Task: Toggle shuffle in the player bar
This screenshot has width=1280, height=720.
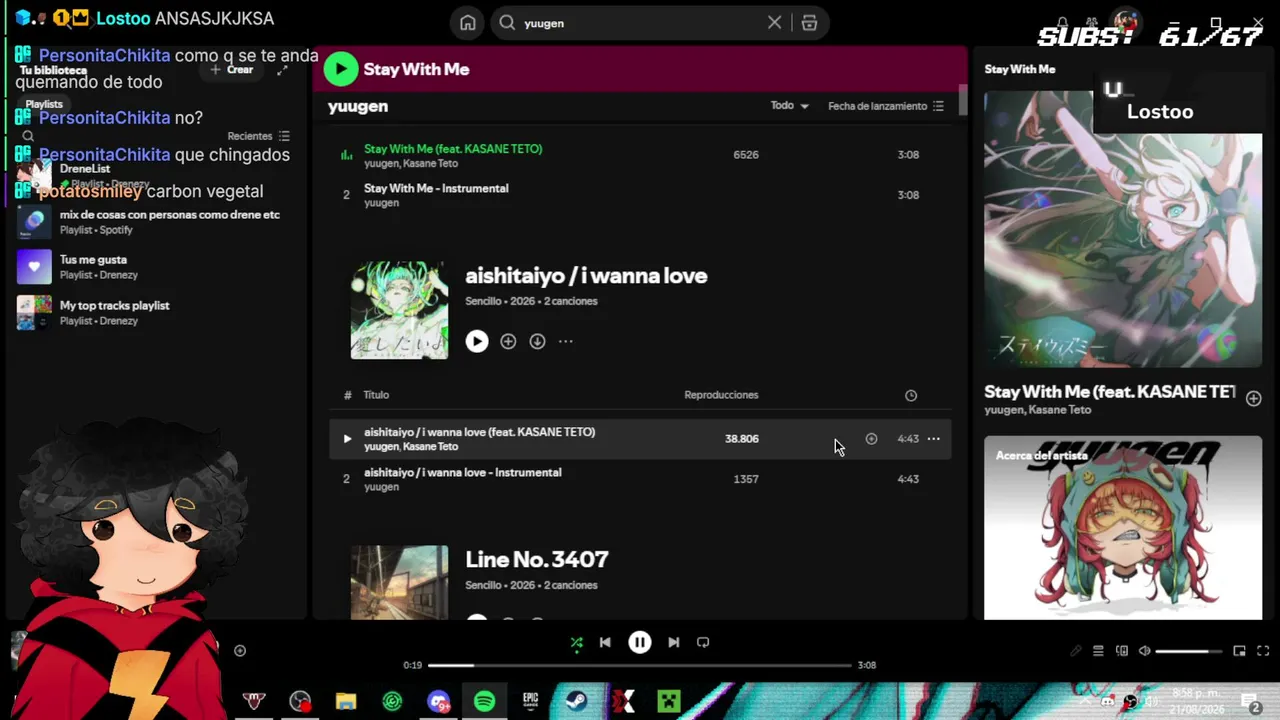Action: point(576,643)
